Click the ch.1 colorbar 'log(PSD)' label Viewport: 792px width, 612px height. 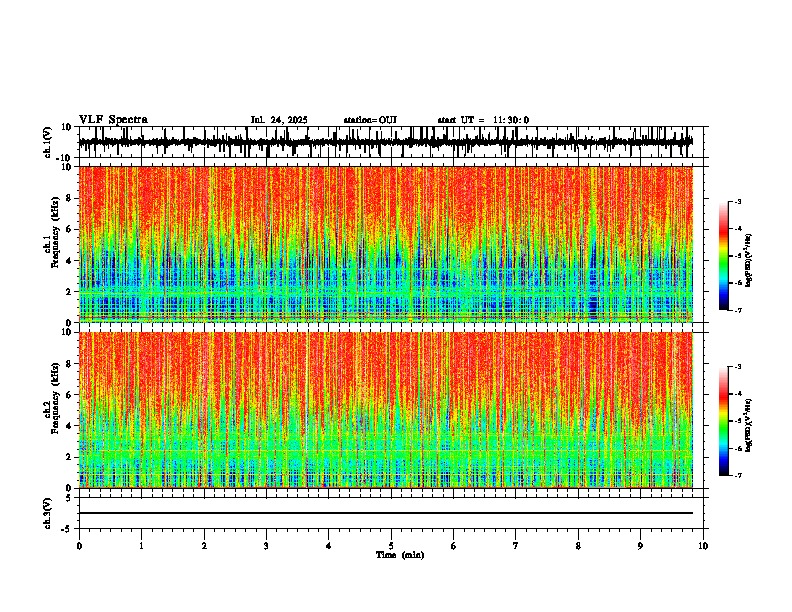click(749, 261)
